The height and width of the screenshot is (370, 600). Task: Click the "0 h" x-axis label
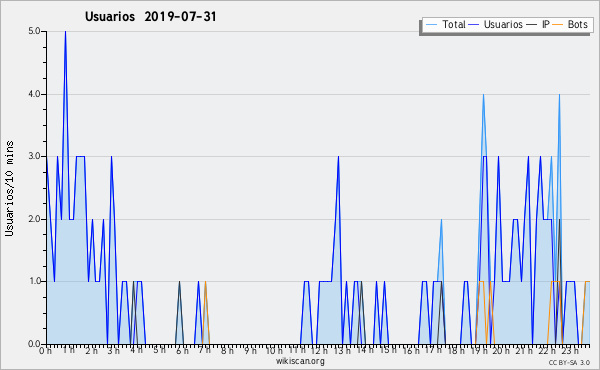point(45,350)
